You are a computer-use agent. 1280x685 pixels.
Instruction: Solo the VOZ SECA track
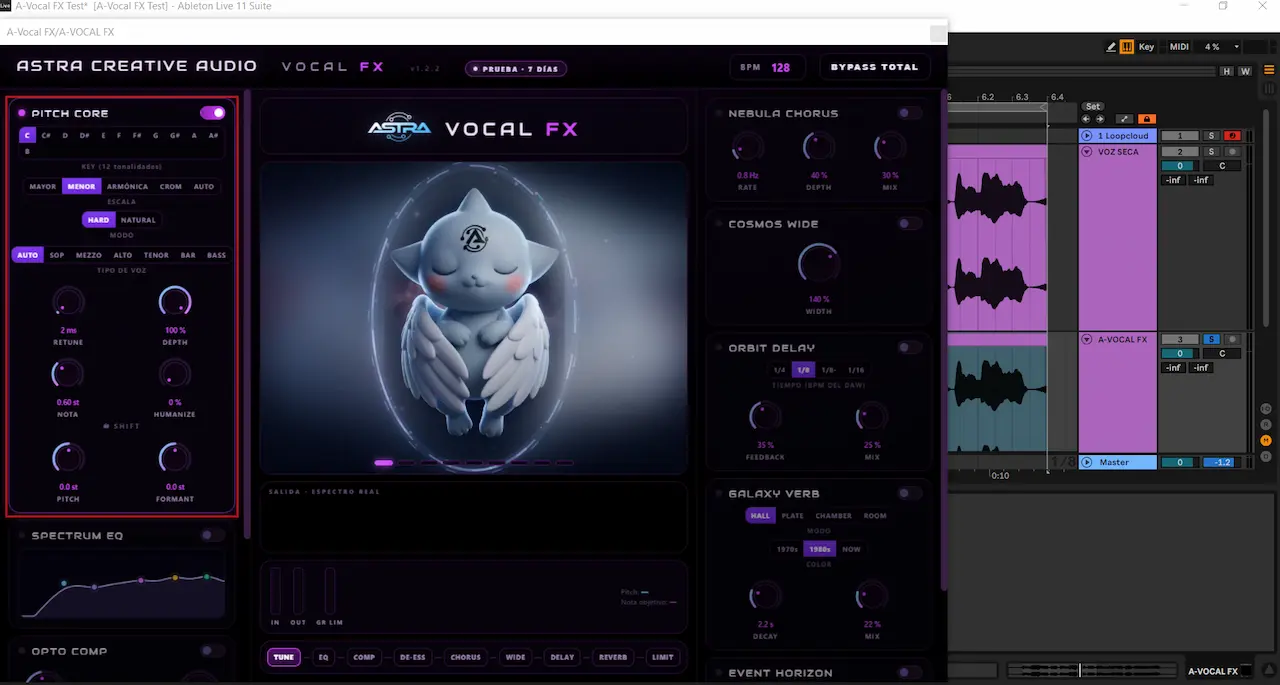[x=1211, y=152]
